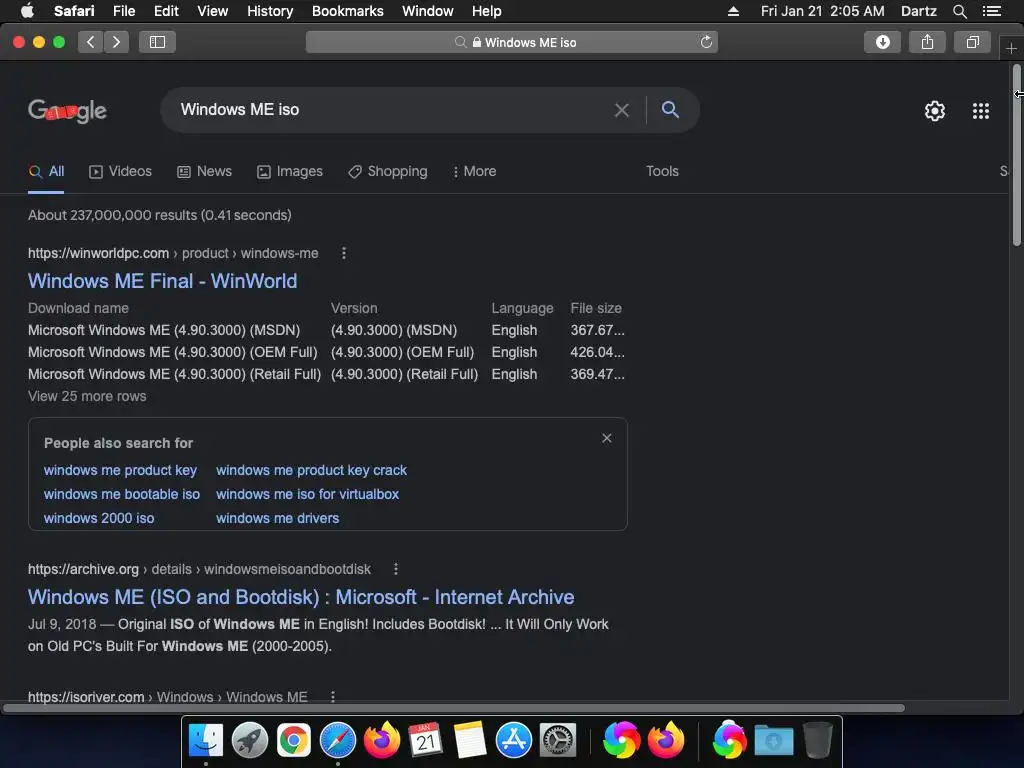Open the Safari menu

click(74, 11)
